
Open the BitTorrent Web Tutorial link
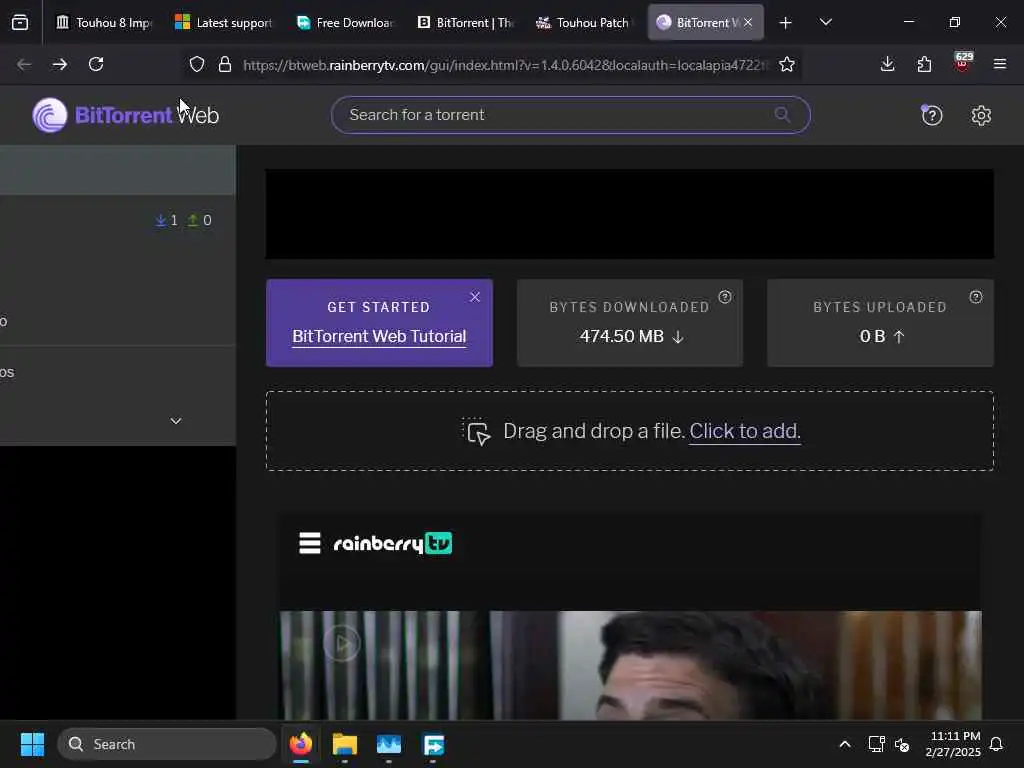379,336
